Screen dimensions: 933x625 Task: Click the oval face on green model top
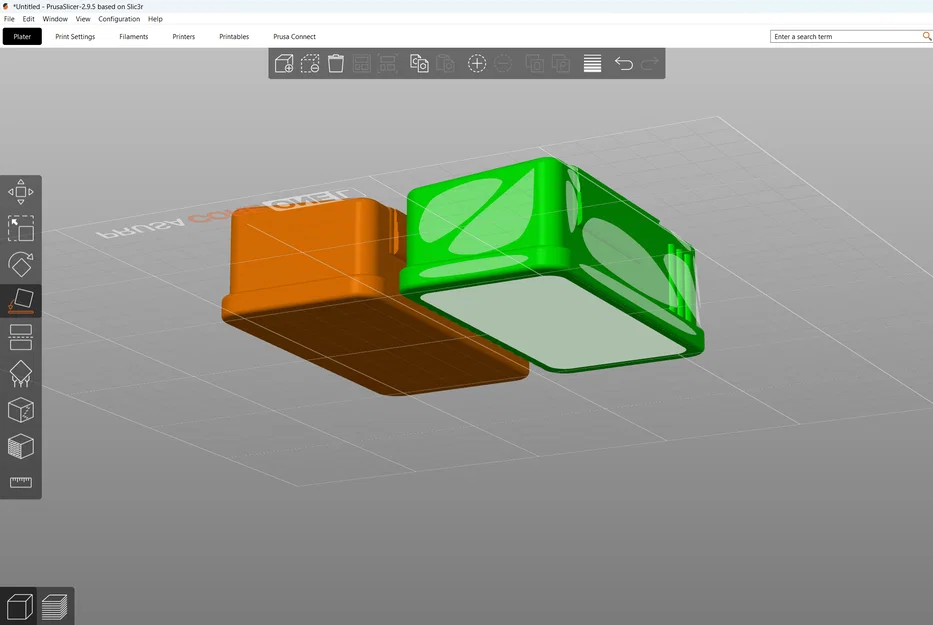461,208
